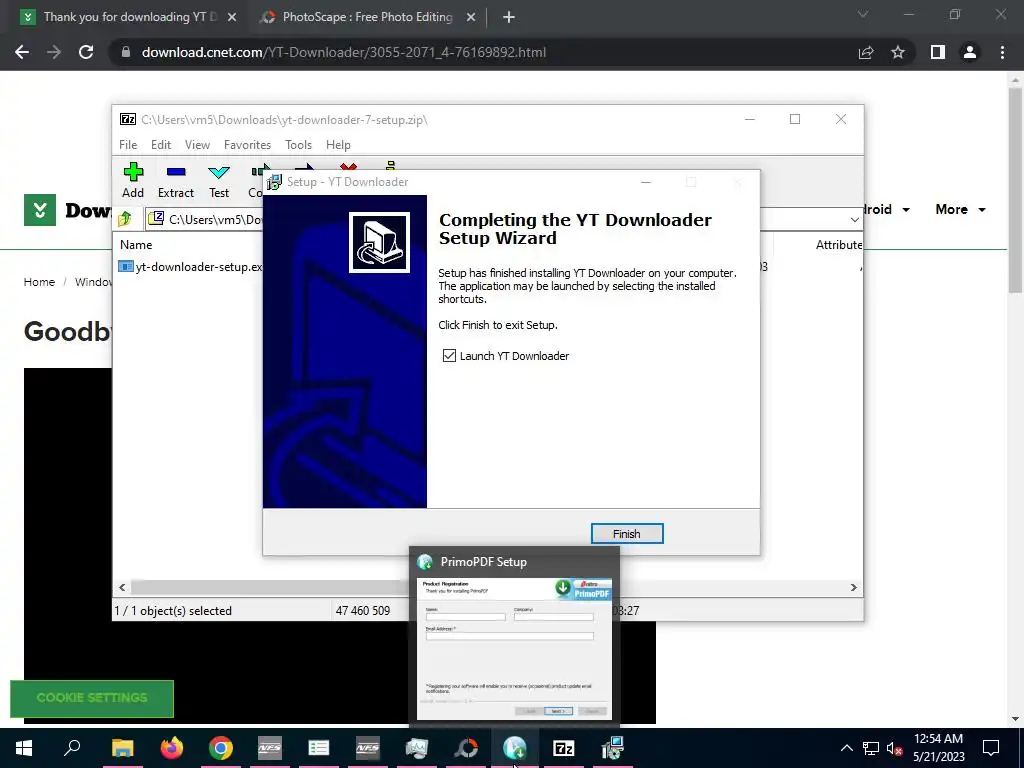Click the up-folder icon in 7-Zip
Viewport: 1024px width, 768px height.
(125, 219)
